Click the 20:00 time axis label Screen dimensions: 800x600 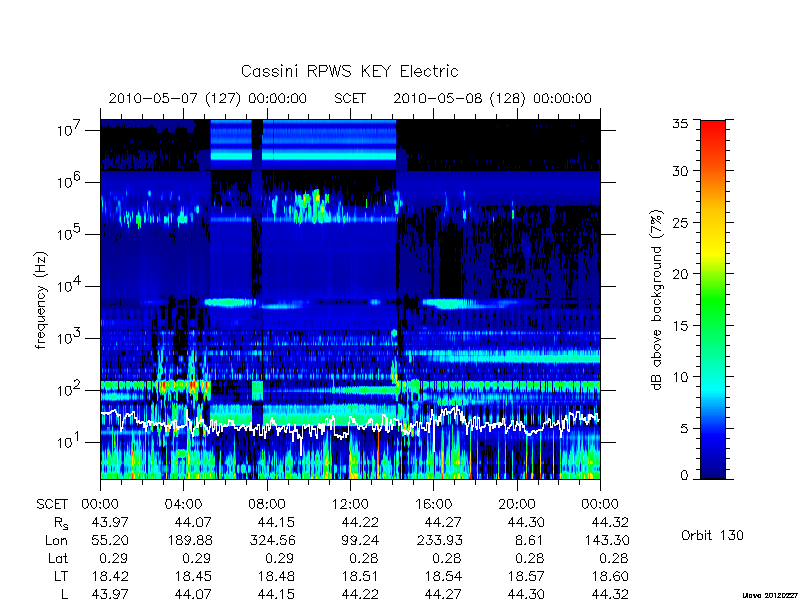pos(517,504)
